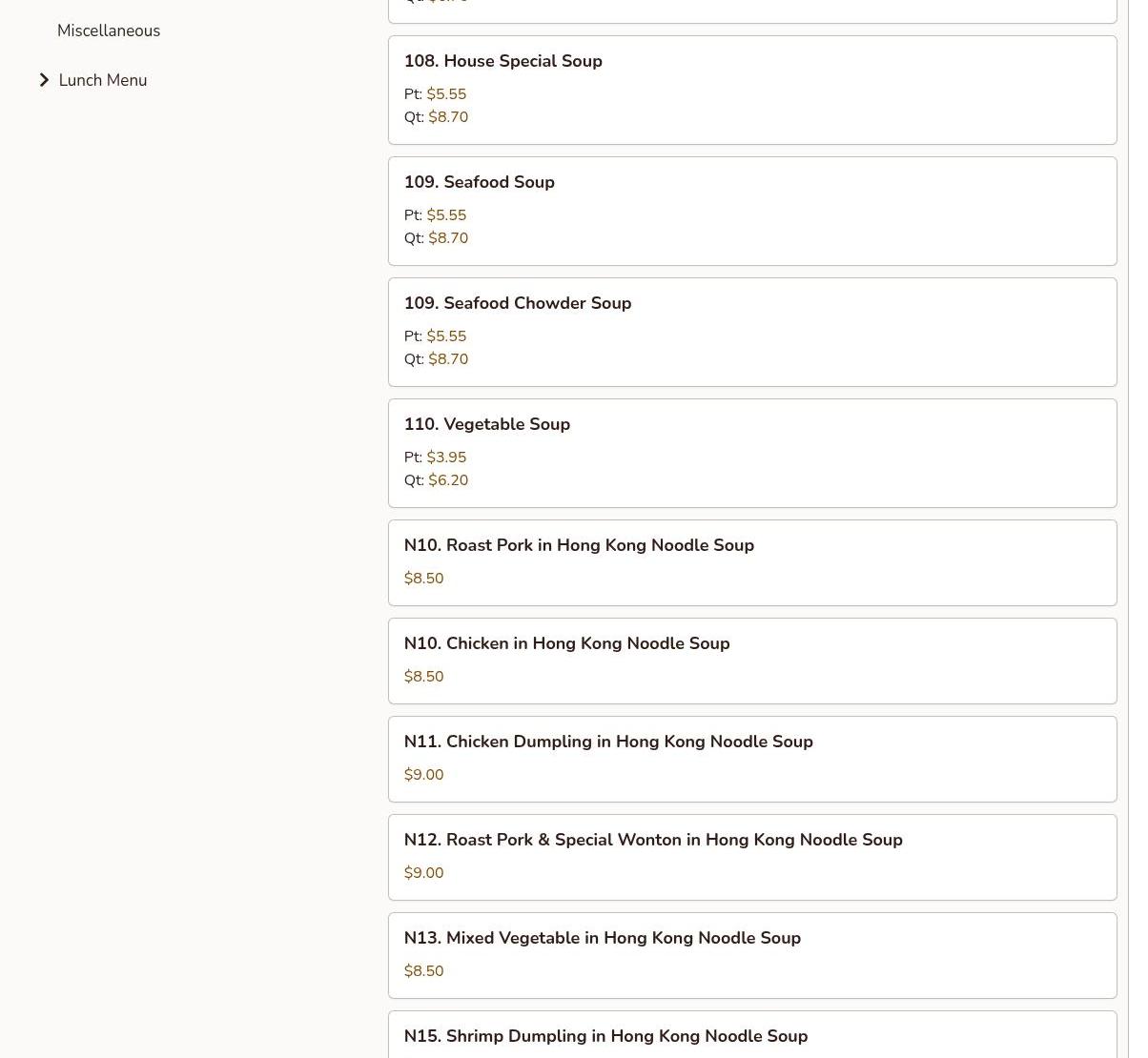Open 110. Vegetable Soup card
The image size is (1148, 1058).
(486, 424)
